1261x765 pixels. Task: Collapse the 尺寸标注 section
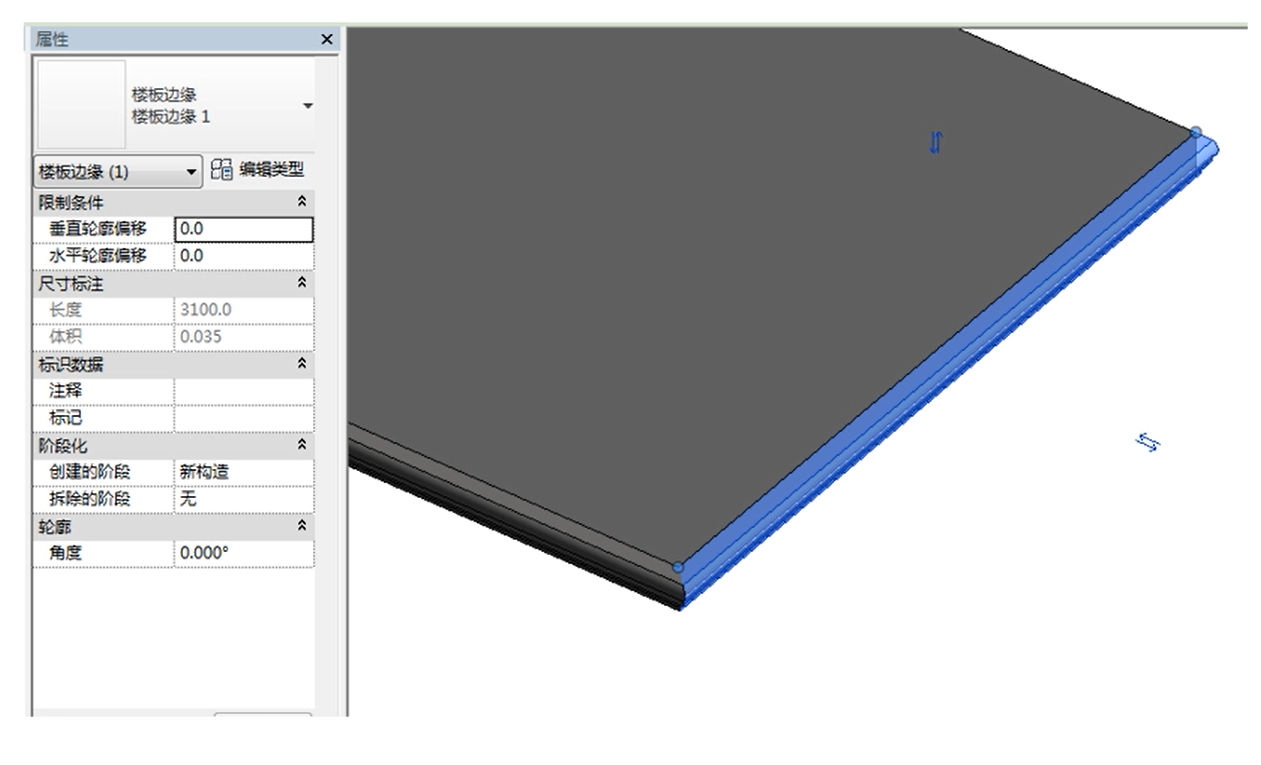pos(303,284)
